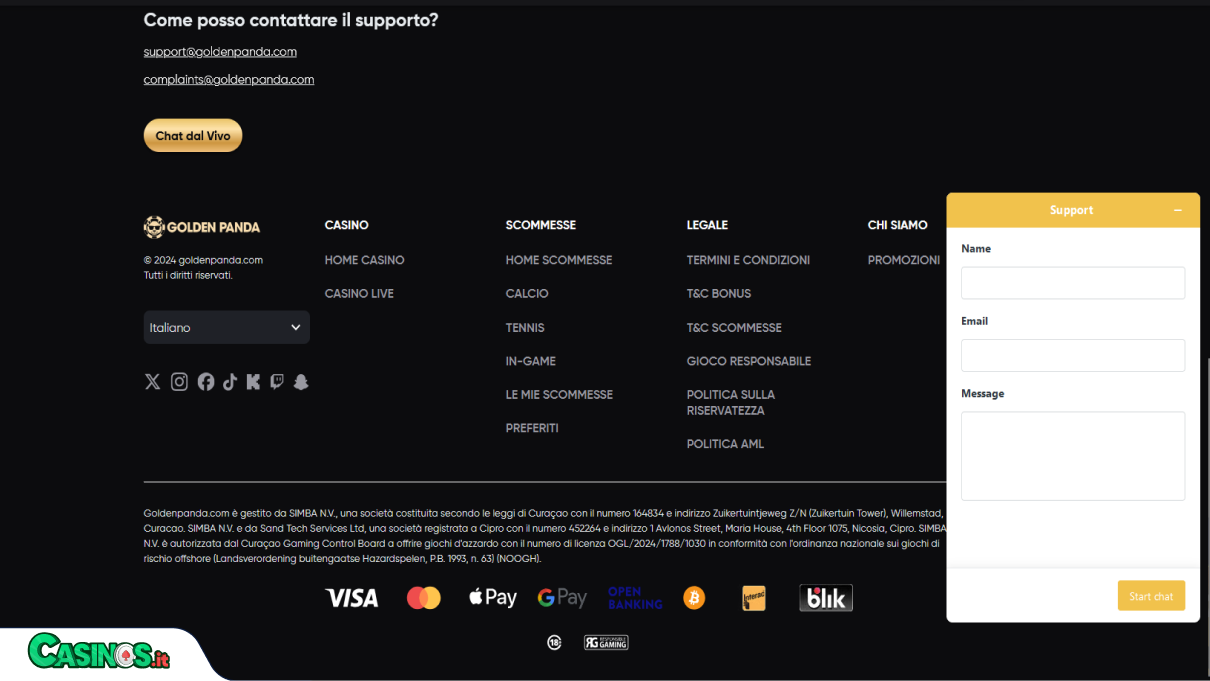
Task: Open Home Scommesse footer link
Action: pos(559,260)
